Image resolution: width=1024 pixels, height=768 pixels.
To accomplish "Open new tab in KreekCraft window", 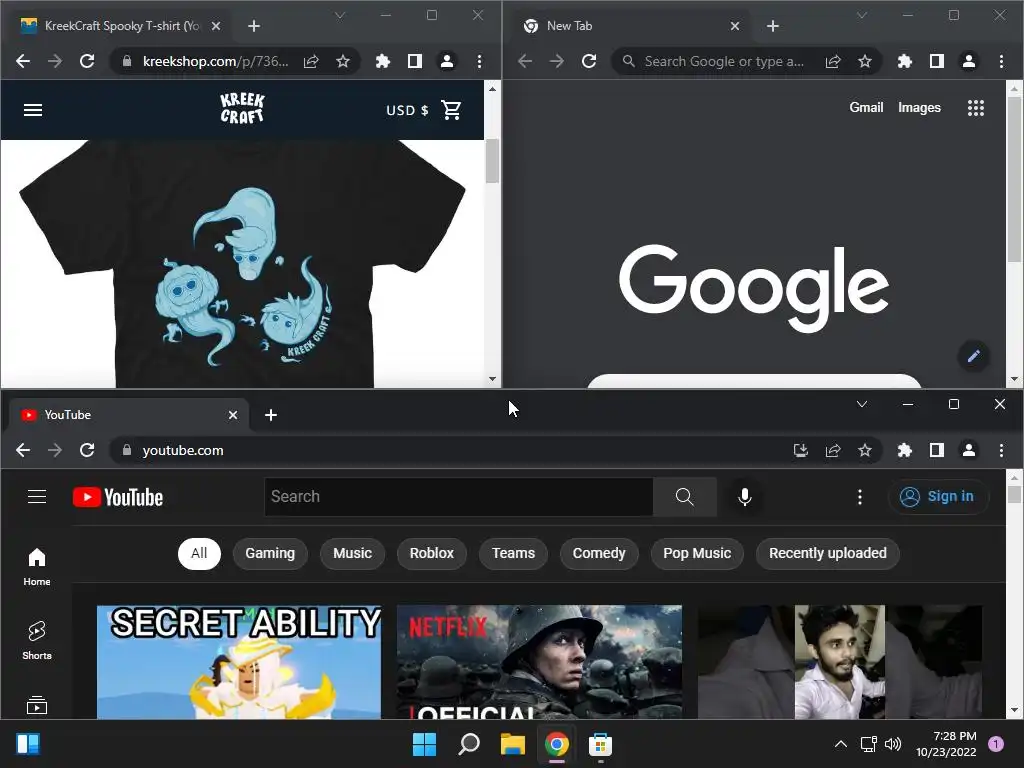I will [x=254, y=26].
